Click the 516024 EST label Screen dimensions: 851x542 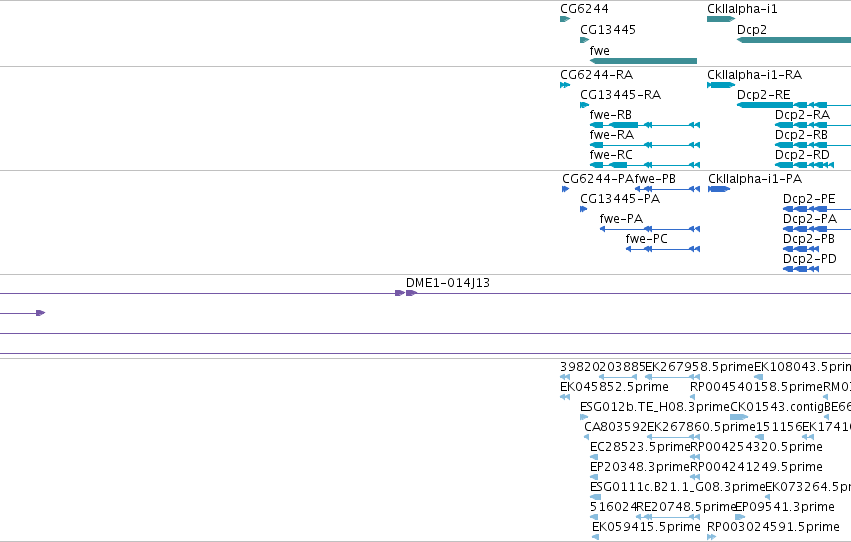tap(613, 507)
